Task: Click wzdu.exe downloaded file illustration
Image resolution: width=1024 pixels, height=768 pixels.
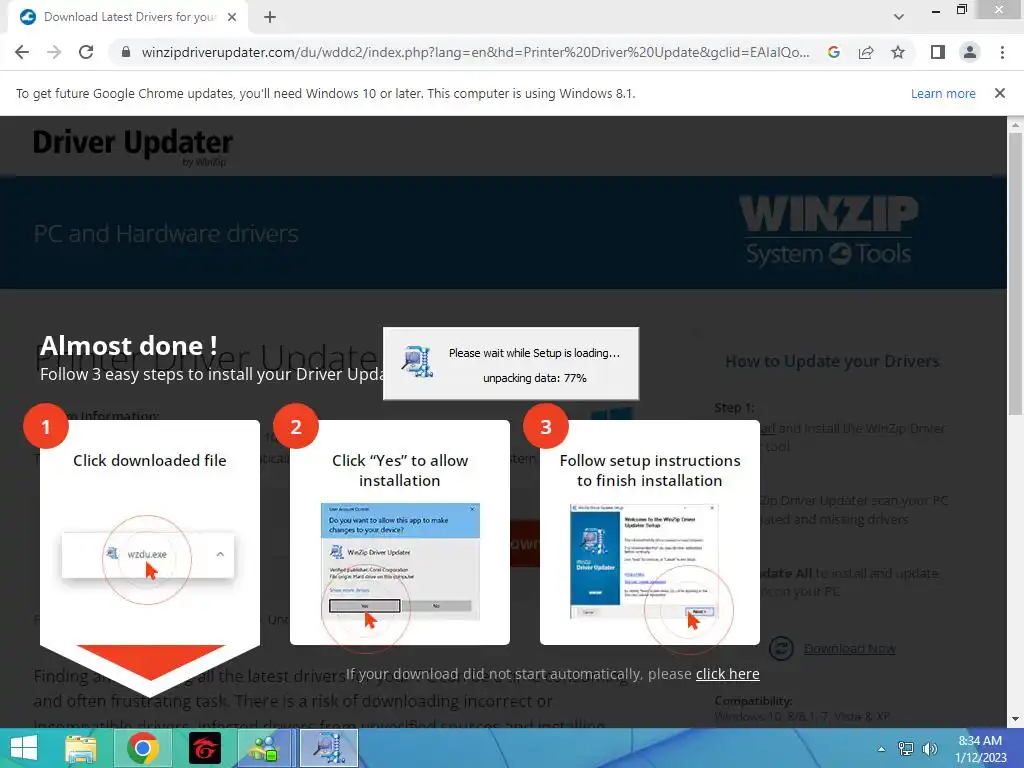Action: coord(147,554)
